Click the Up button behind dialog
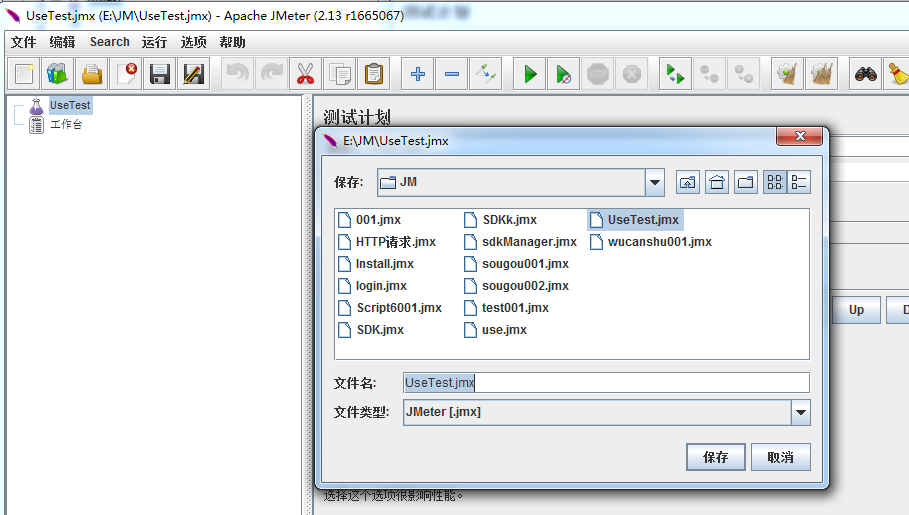The image size is (909, 515). pos(856,310)
